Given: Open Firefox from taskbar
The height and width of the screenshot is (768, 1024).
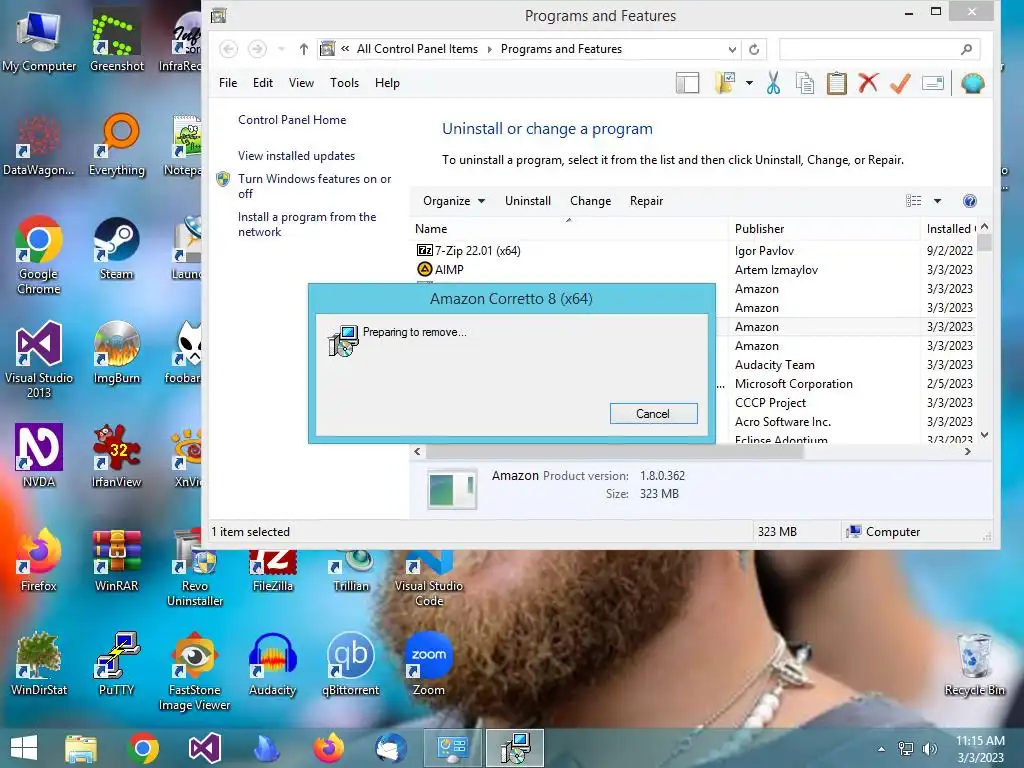Looking at the screenshot, I should [328, 748].
